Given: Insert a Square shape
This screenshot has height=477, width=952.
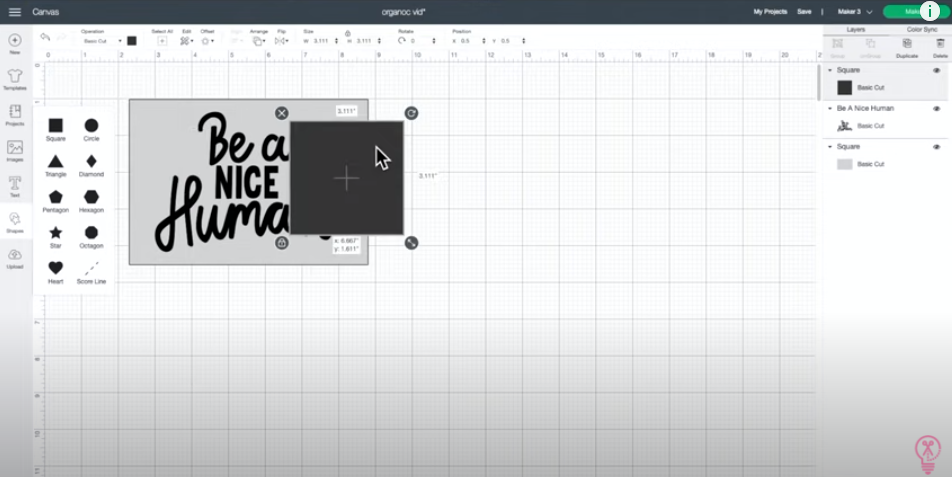Looking at the screenshot, I should point(55,129).
